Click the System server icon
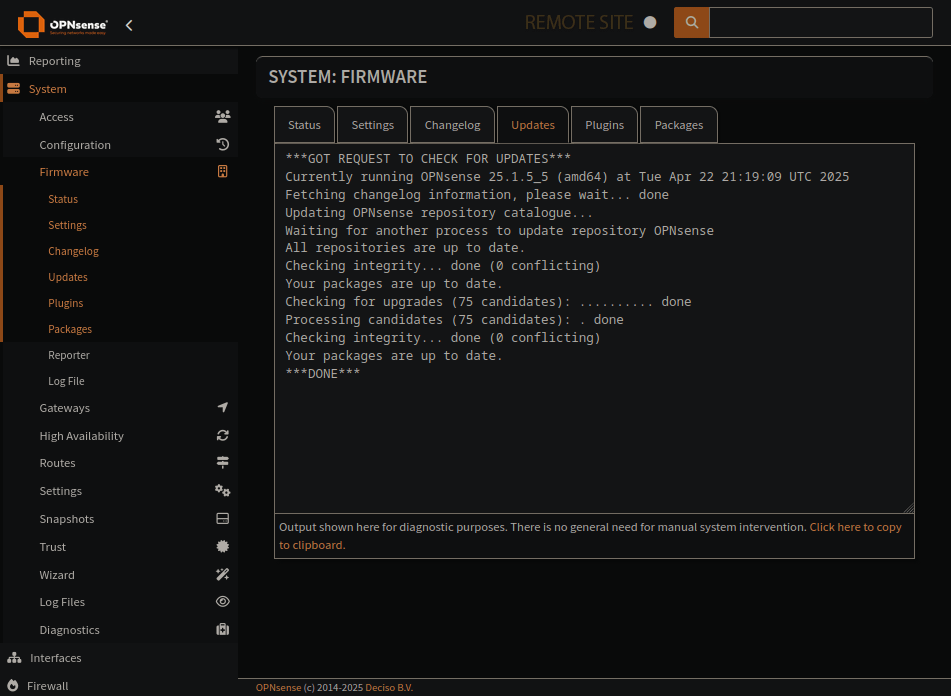This screenshot has height=696, width=951. coord(13,89)
